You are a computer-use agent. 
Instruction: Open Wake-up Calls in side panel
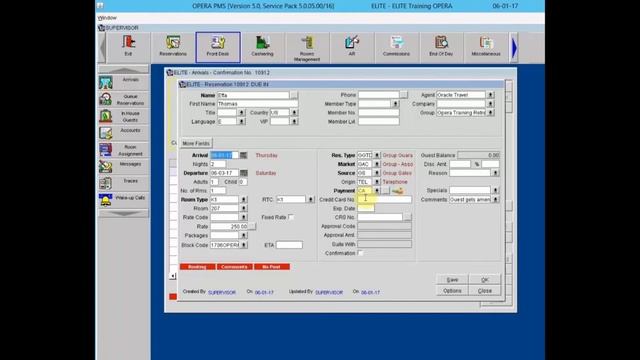[x=123, y=200]
